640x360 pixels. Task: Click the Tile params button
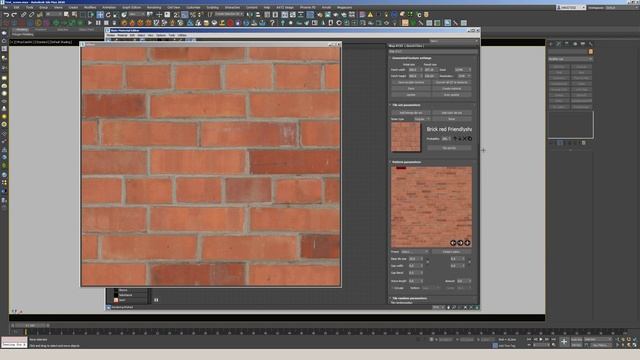point(449,148)
